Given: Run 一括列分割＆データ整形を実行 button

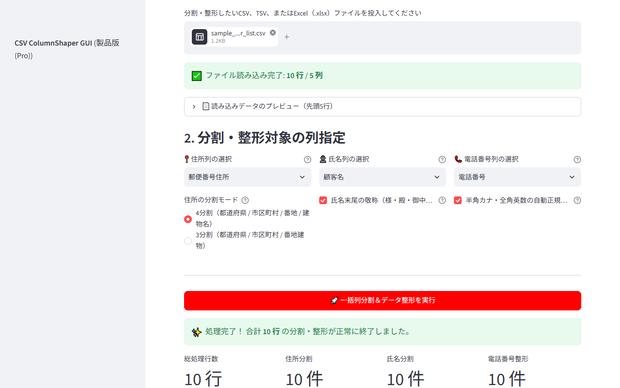Looking at the screenshot, I should (382, 301).
